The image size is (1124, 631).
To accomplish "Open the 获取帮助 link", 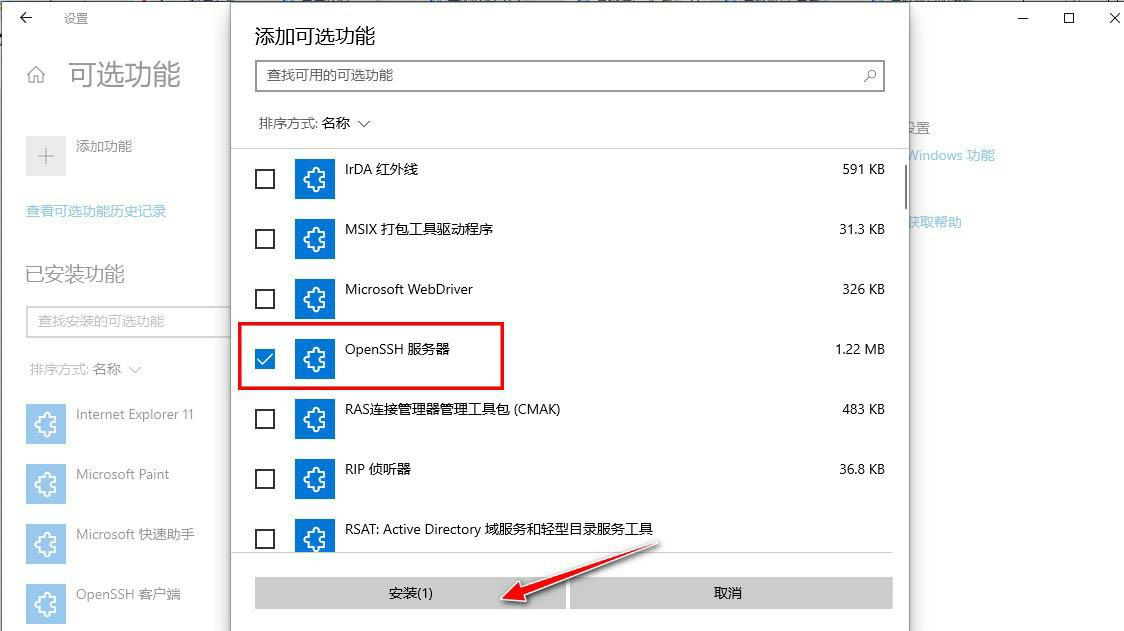I will click(x=935, y=222).
